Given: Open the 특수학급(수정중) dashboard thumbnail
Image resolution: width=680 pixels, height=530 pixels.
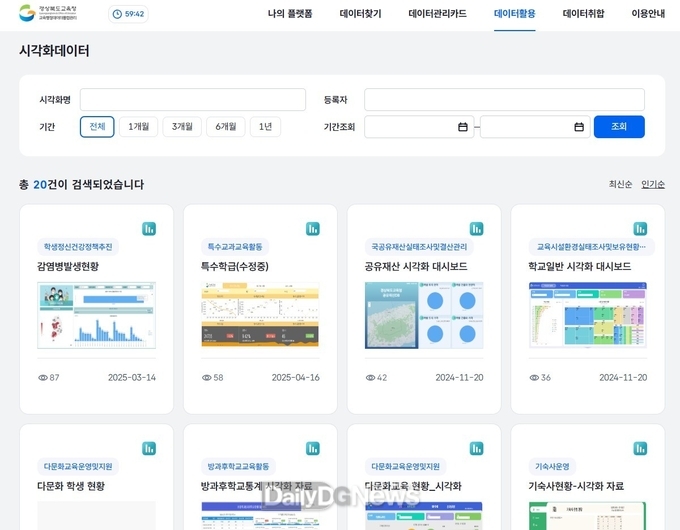Looking at the screenshot, I should click(x=260, y=315).
